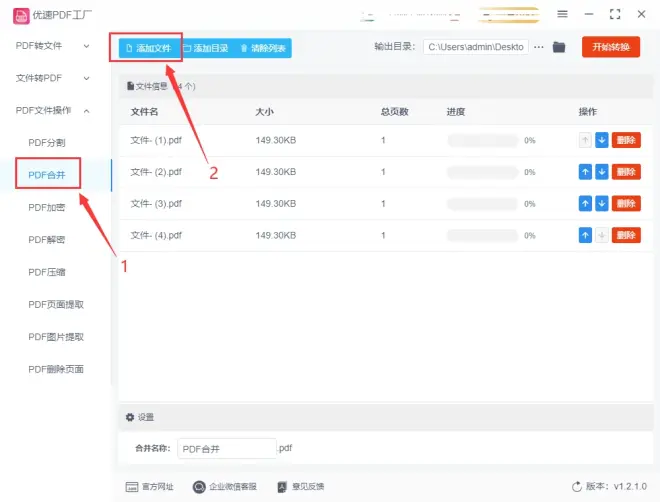Click file name 文件-(1).pdf
This screenshot has height=502, width=660.
coord(156,140)
